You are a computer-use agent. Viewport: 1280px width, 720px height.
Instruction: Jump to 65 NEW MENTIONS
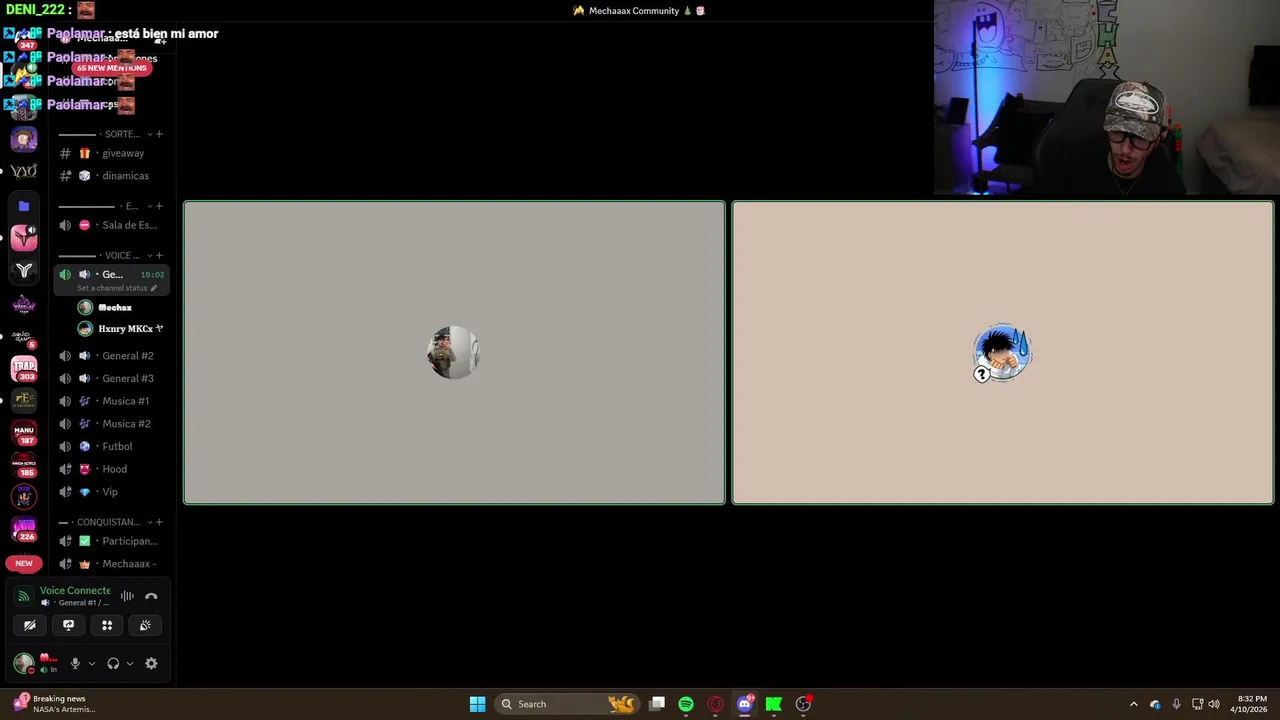point(111,68)
